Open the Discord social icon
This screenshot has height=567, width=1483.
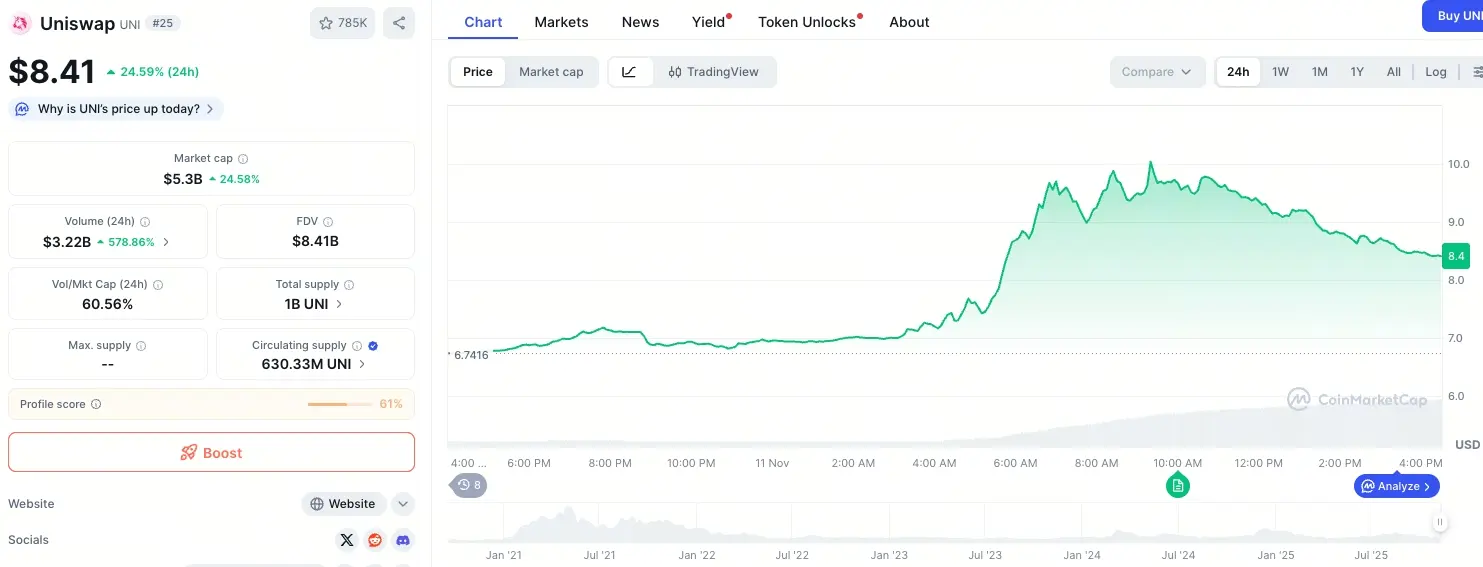pos(403,540)
